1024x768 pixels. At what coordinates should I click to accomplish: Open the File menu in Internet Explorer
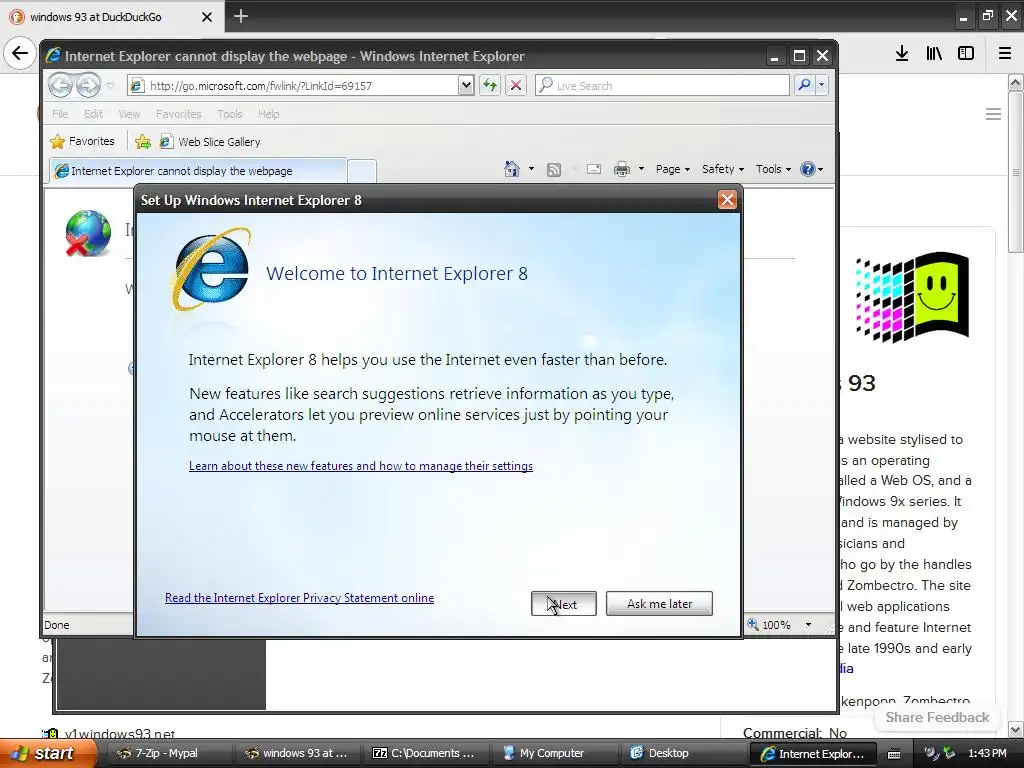(60, 114)
